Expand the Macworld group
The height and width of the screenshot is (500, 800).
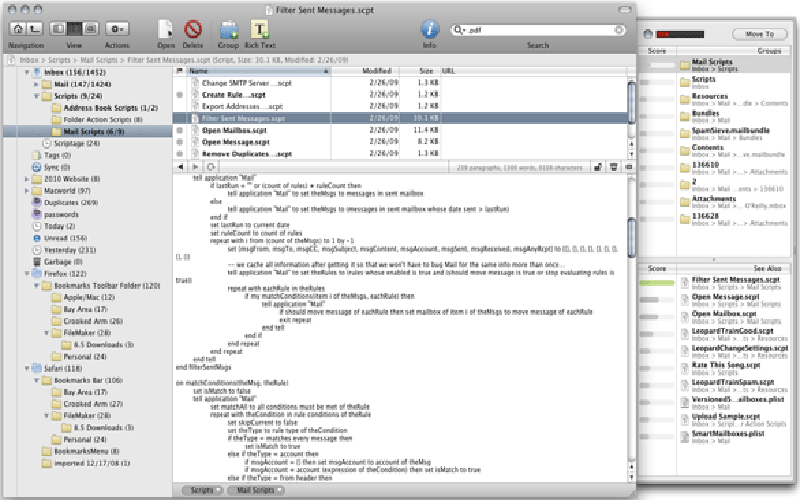tap(27, 191)
